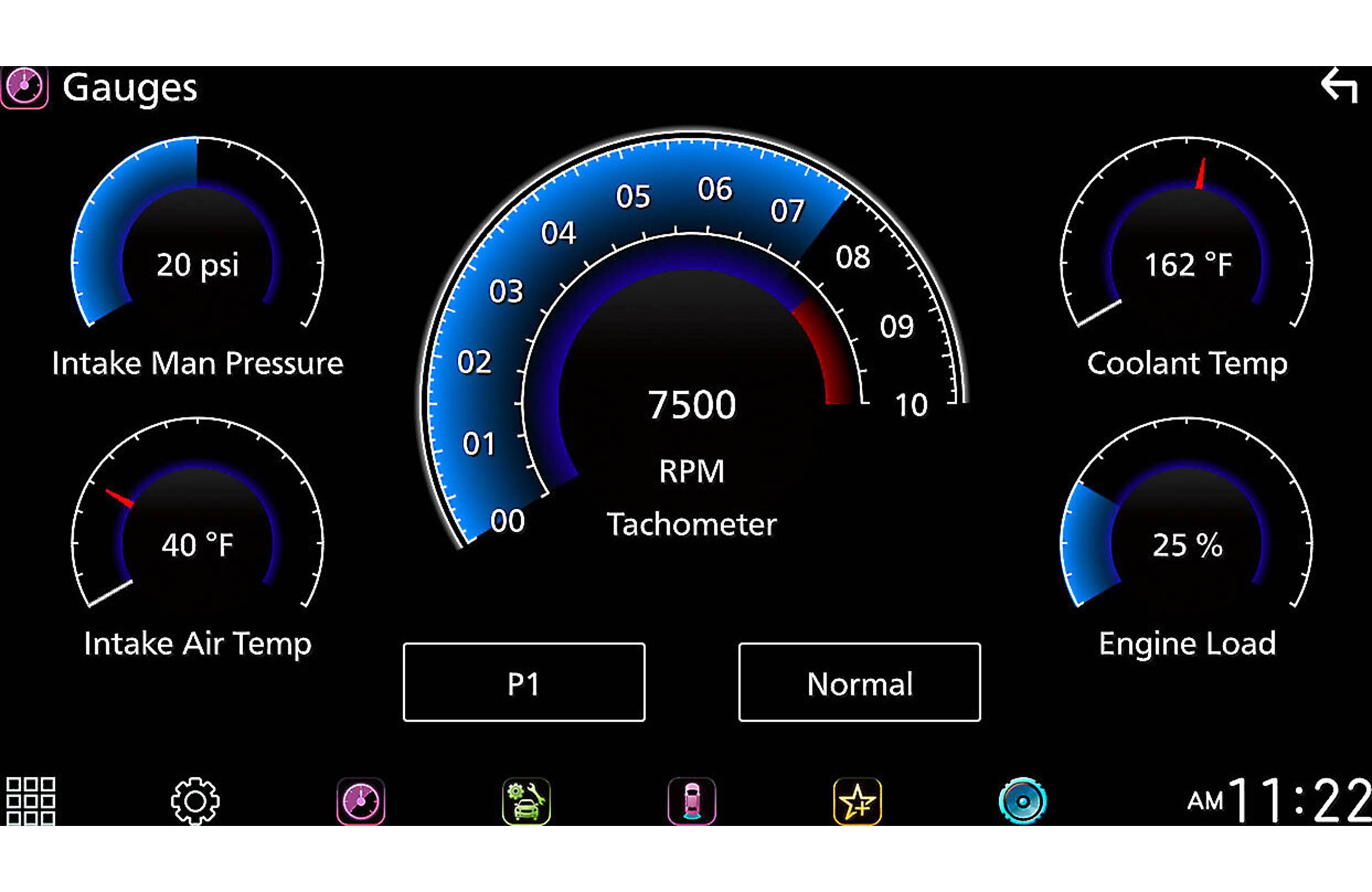Open vehicle maintenance wrench-and-car icon
The image size is (1372, 892).
click(526, 801)
